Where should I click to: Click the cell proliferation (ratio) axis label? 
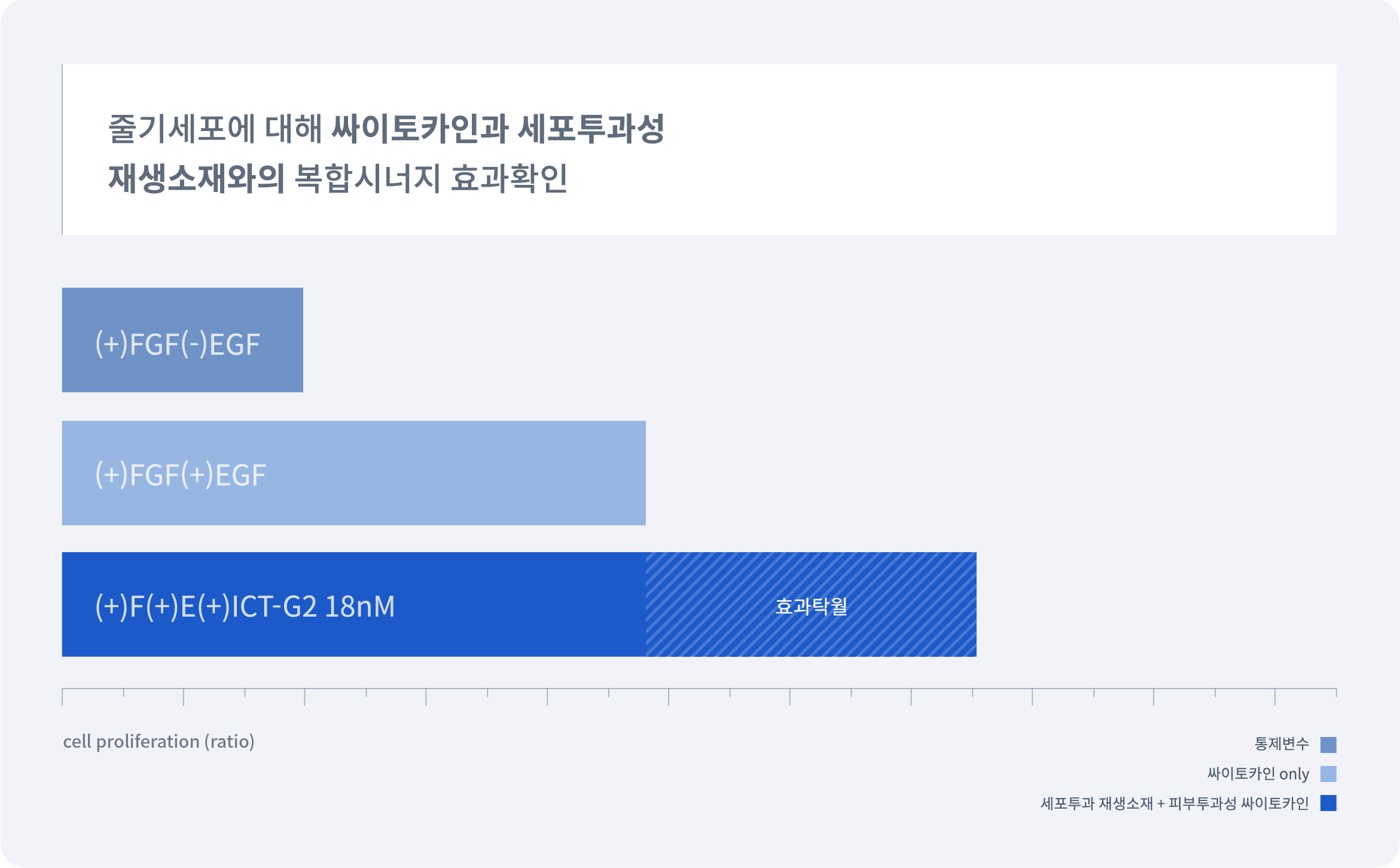coord(159,742)
